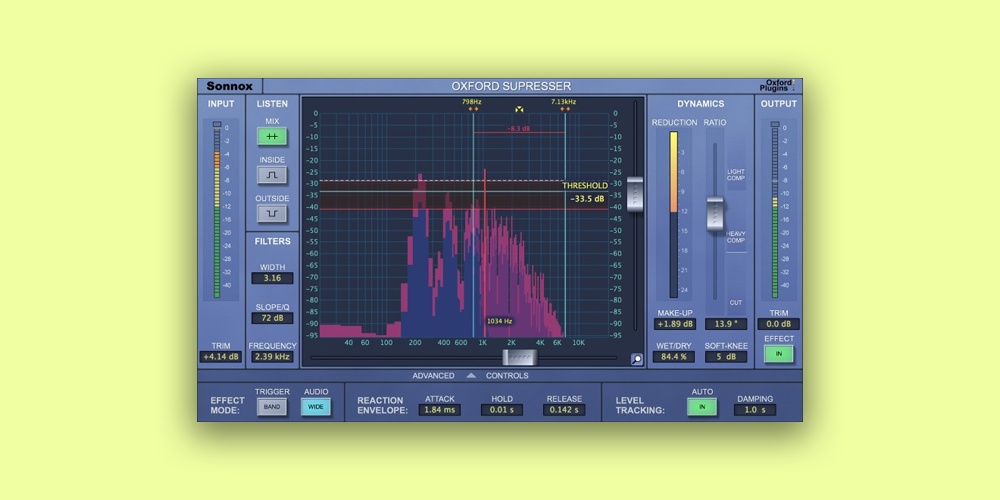The image size is (1000, 500).
Task: Collapse the Advanced Controls triangle
Action: point(471,376)
